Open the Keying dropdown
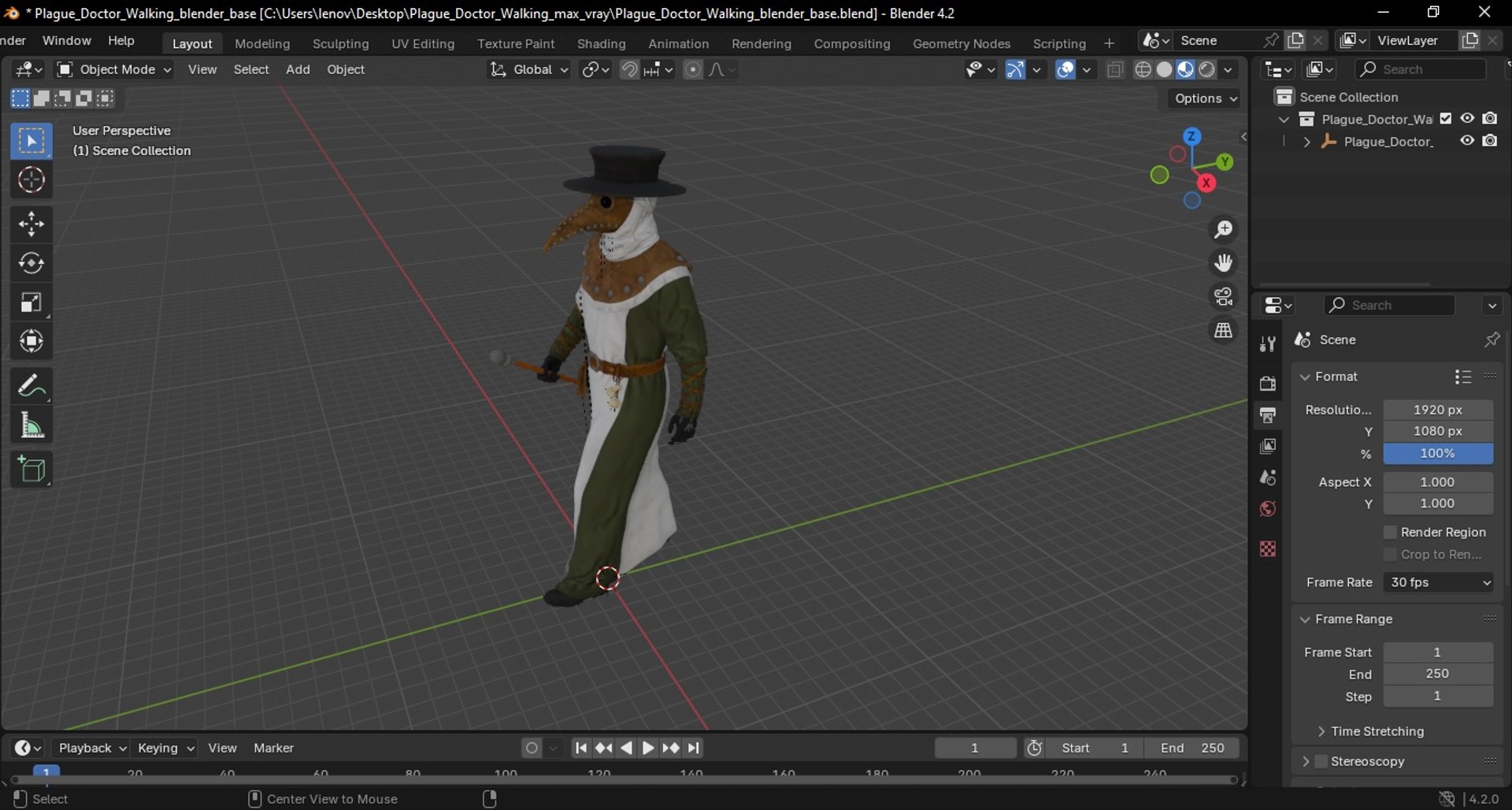This screenshot has width=1512, height=810. (165, 748)
